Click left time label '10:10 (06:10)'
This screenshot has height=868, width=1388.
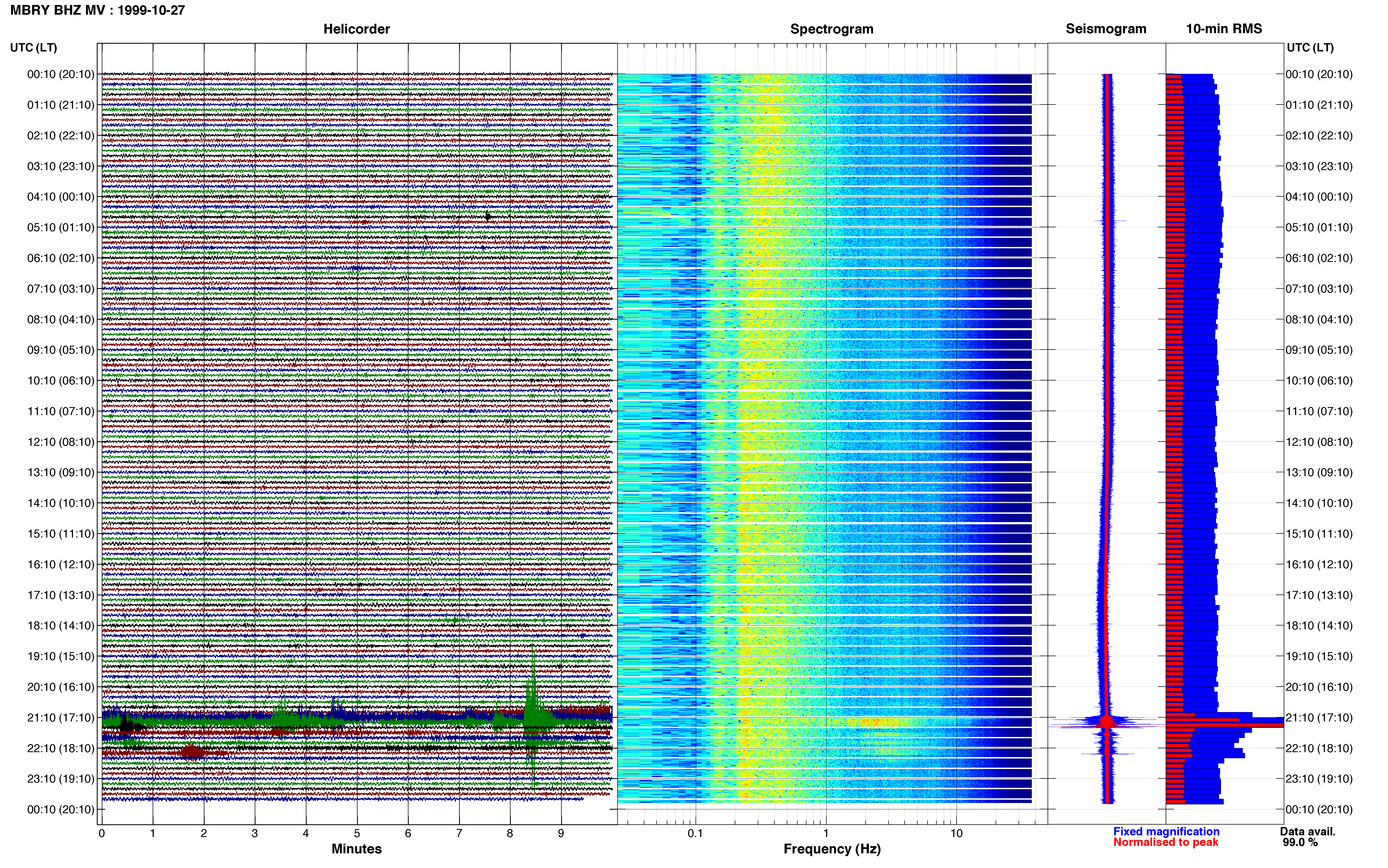tap(61, 380)
